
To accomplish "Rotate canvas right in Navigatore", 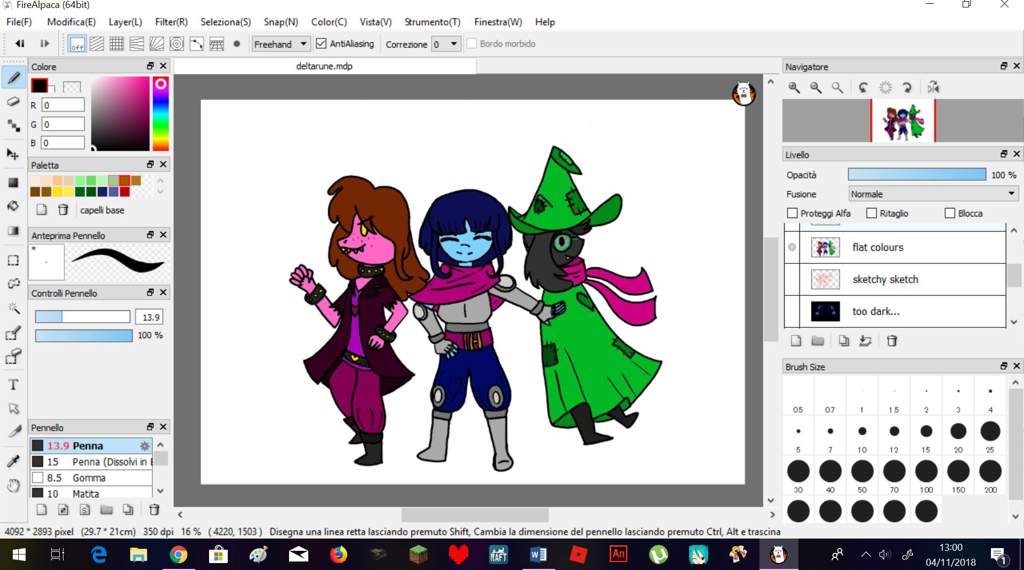I will click(x=907, y=87).
